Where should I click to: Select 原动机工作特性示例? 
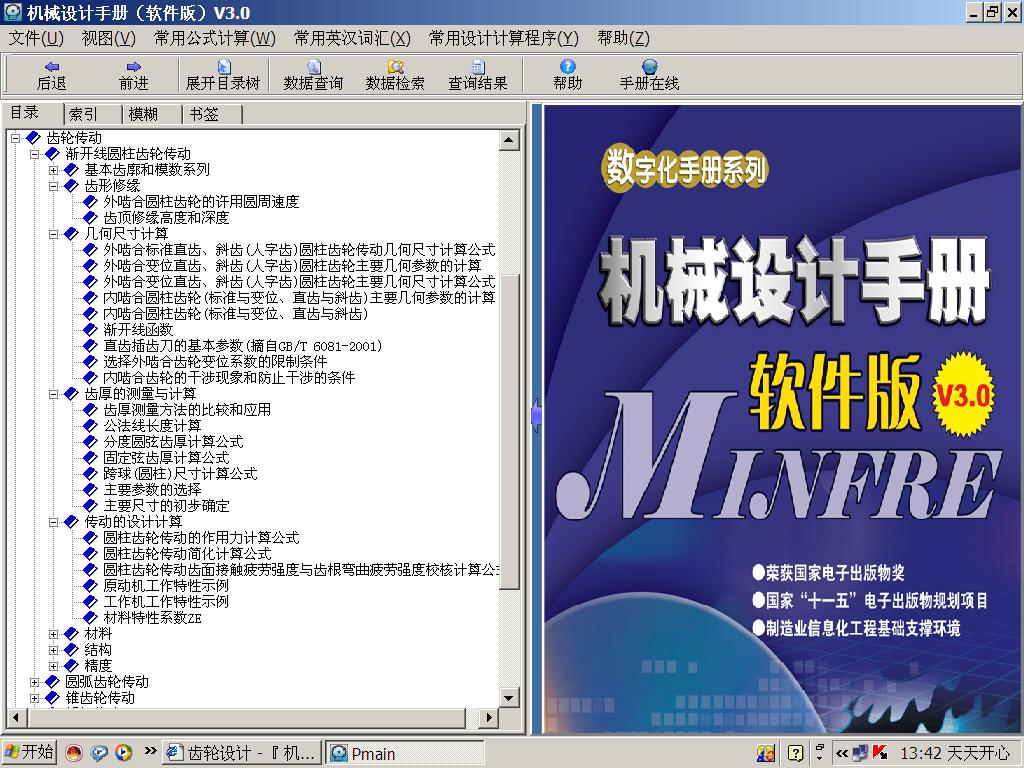pyautogui.click(x=166, y=586)
